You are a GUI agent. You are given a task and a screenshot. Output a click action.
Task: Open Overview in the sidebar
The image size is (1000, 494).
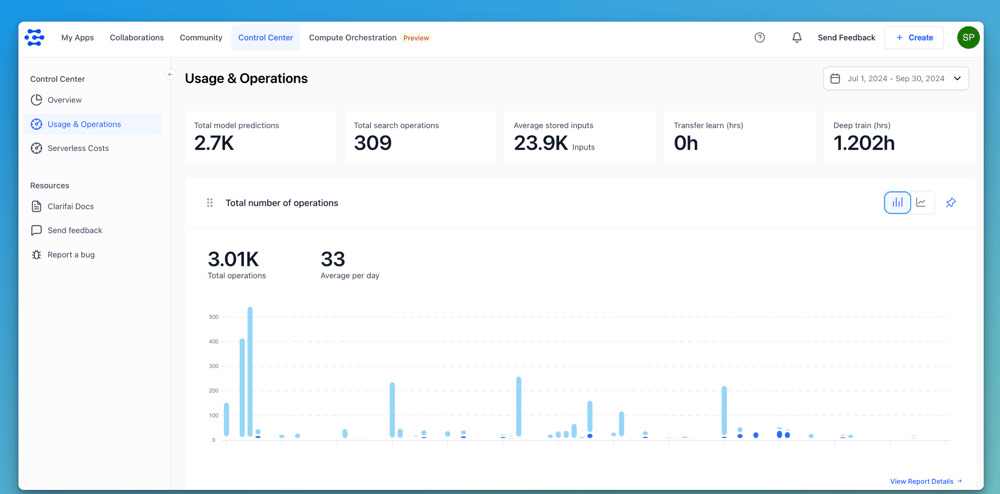click(x=64, y=100)
